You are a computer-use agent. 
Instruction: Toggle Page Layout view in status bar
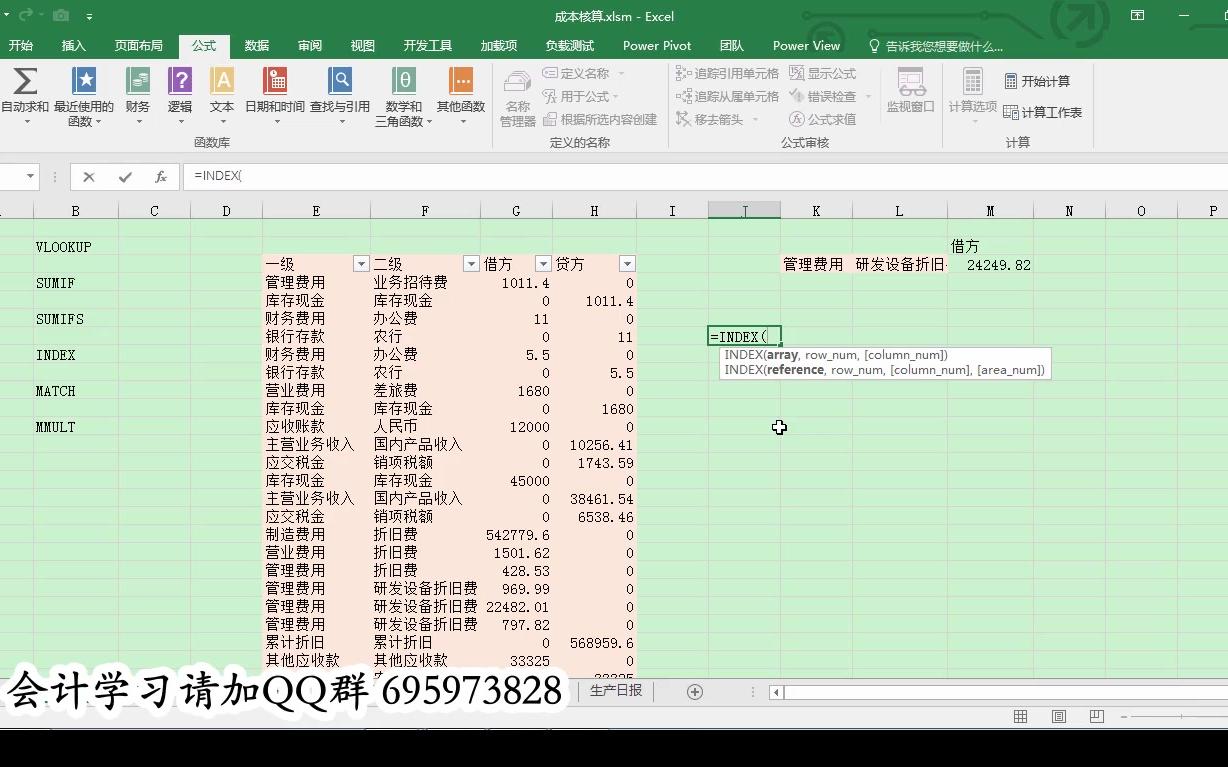click(1057, 717)
